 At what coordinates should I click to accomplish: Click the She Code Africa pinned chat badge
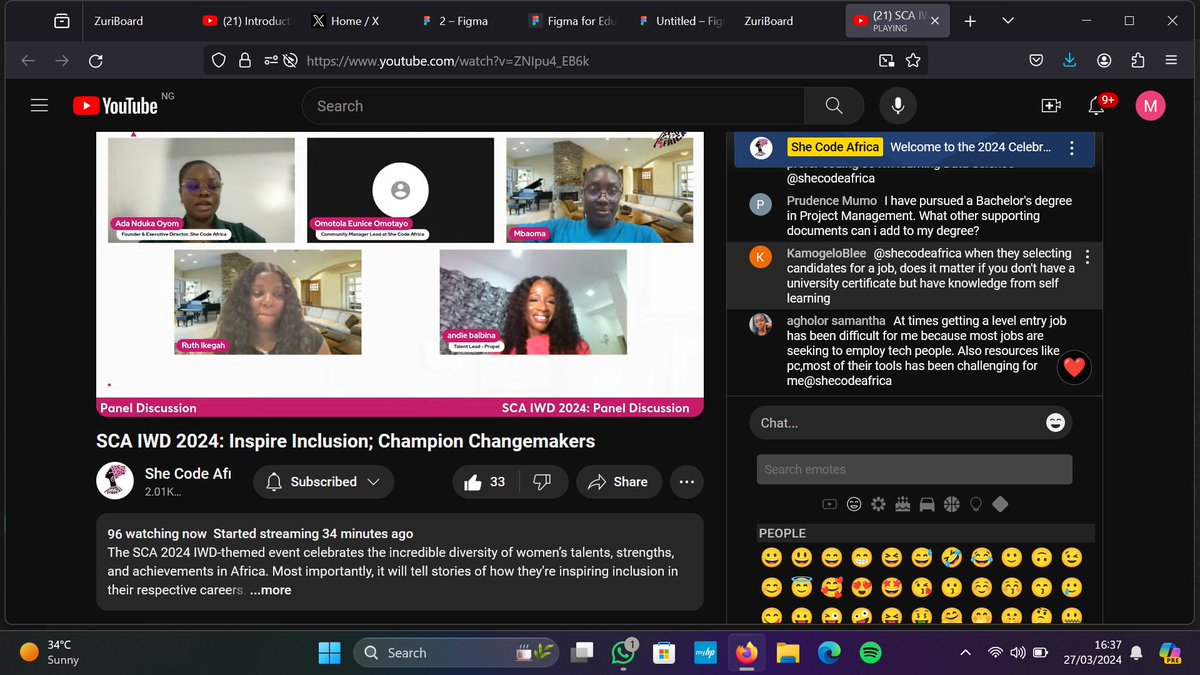coord(835,147)
